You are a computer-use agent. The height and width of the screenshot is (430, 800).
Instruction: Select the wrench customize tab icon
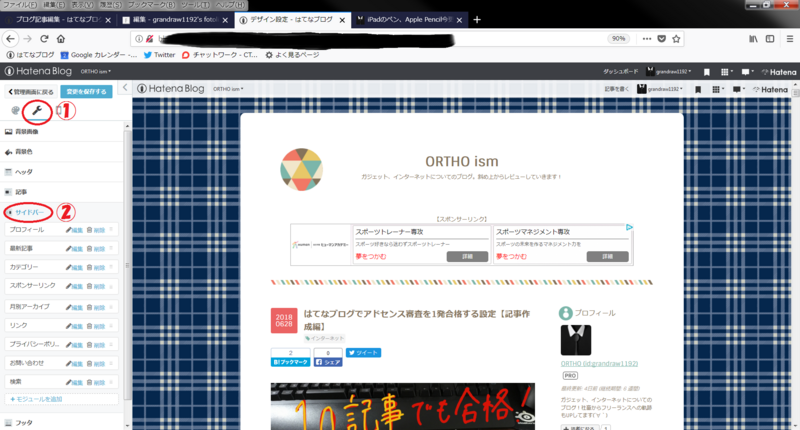click(37, 110)
